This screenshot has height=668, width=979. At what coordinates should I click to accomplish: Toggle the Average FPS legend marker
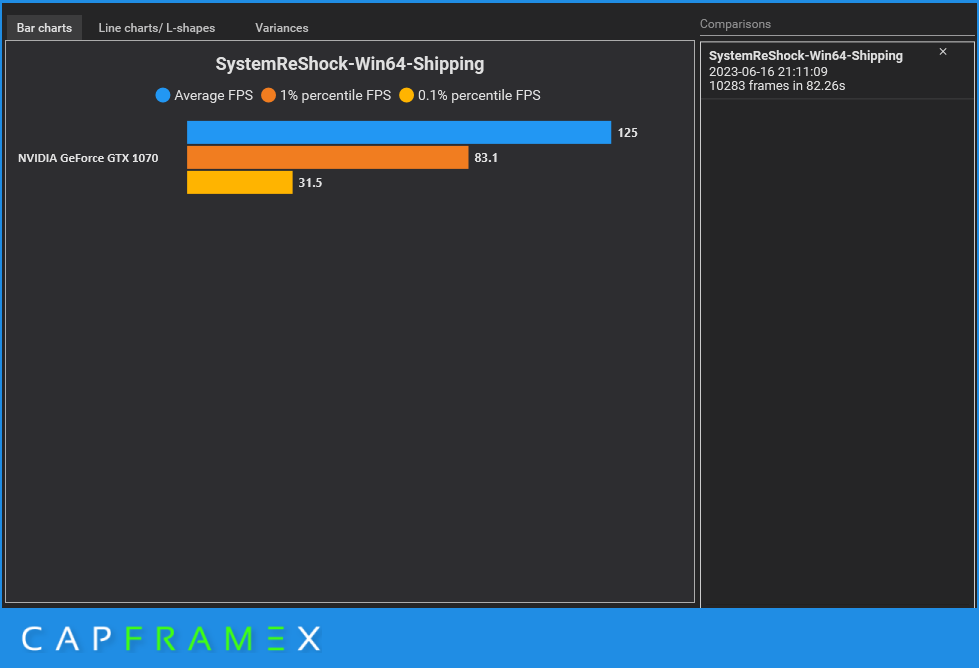click(x=162, y=95)
